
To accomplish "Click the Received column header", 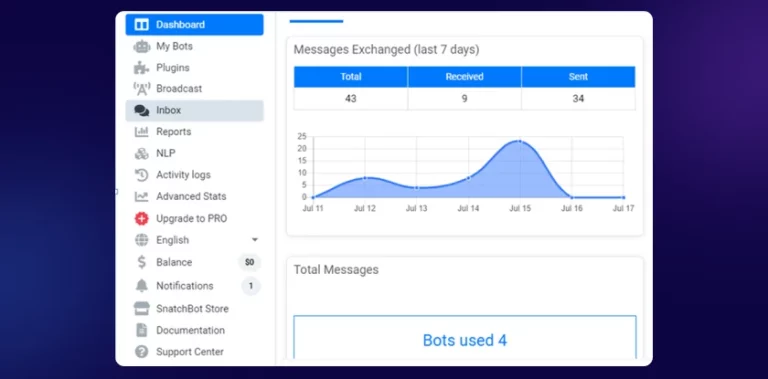I will pyautogui.click(x=464, y=77).
